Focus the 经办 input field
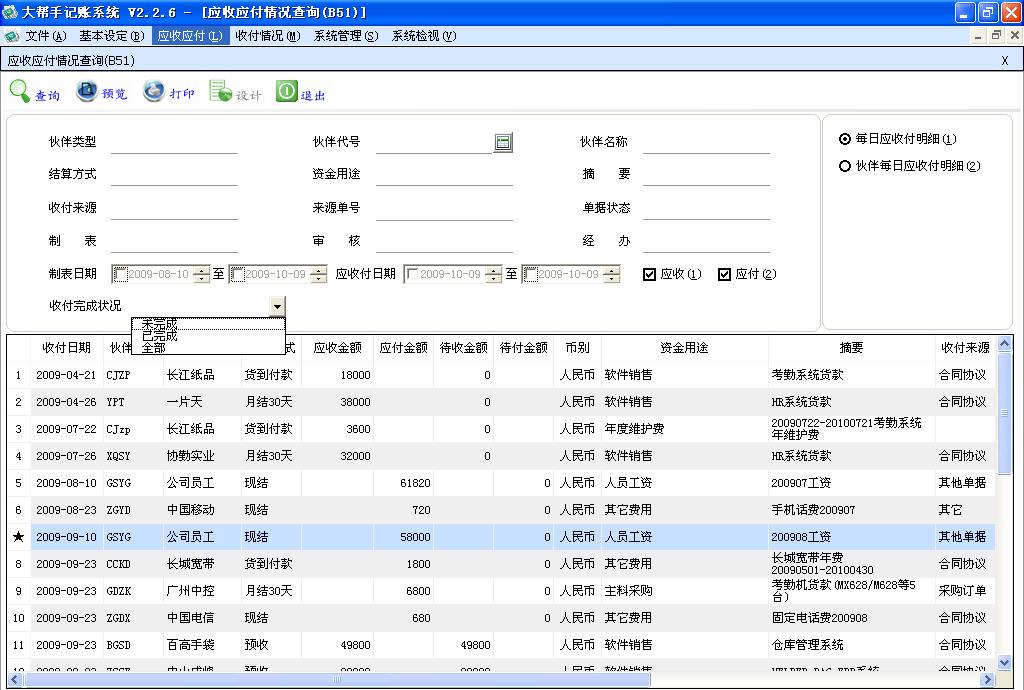Image resolution: width=1024 pixels, height=690 pixels. click(707, 242)
